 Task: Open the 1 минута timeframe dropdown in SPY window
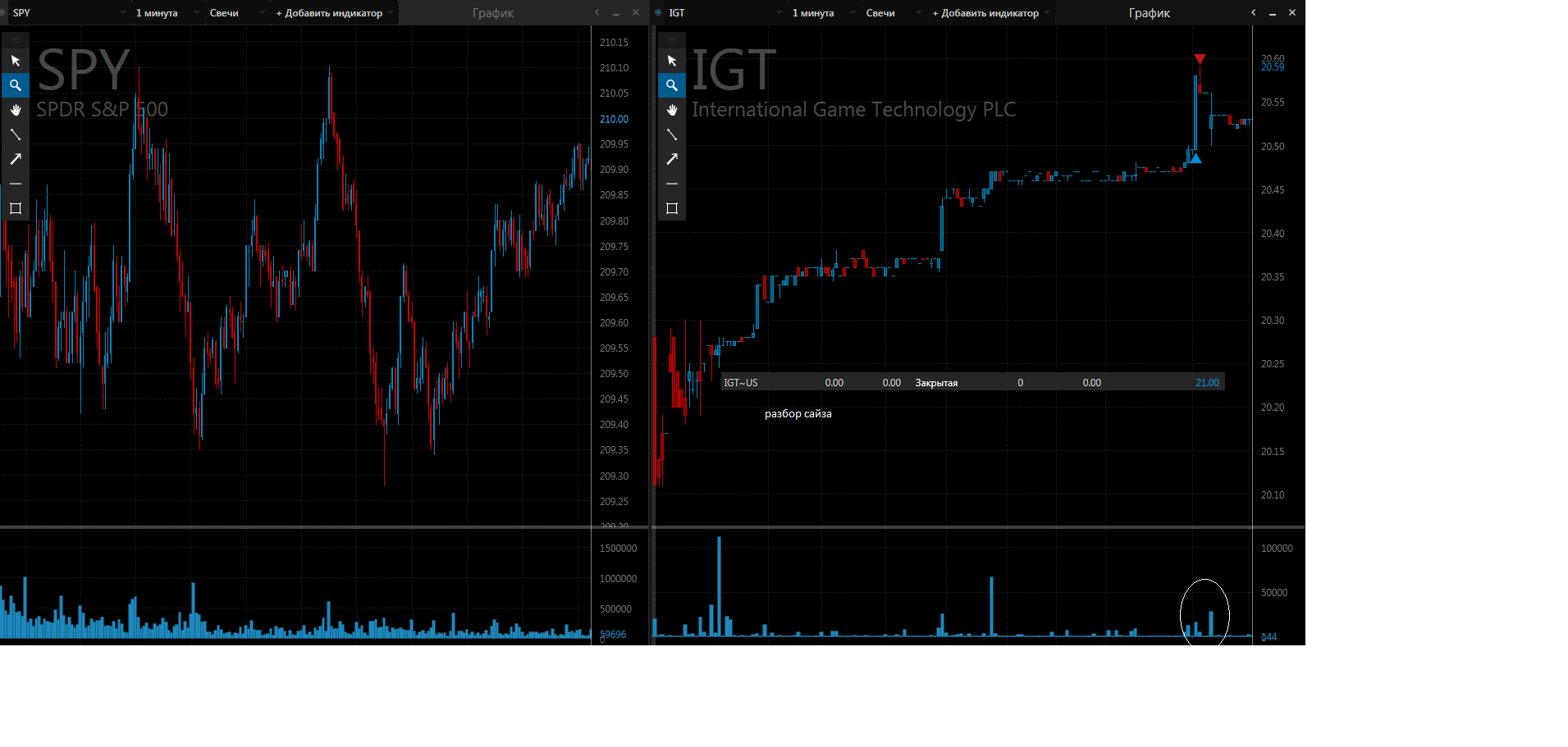[x=196, y=12]
